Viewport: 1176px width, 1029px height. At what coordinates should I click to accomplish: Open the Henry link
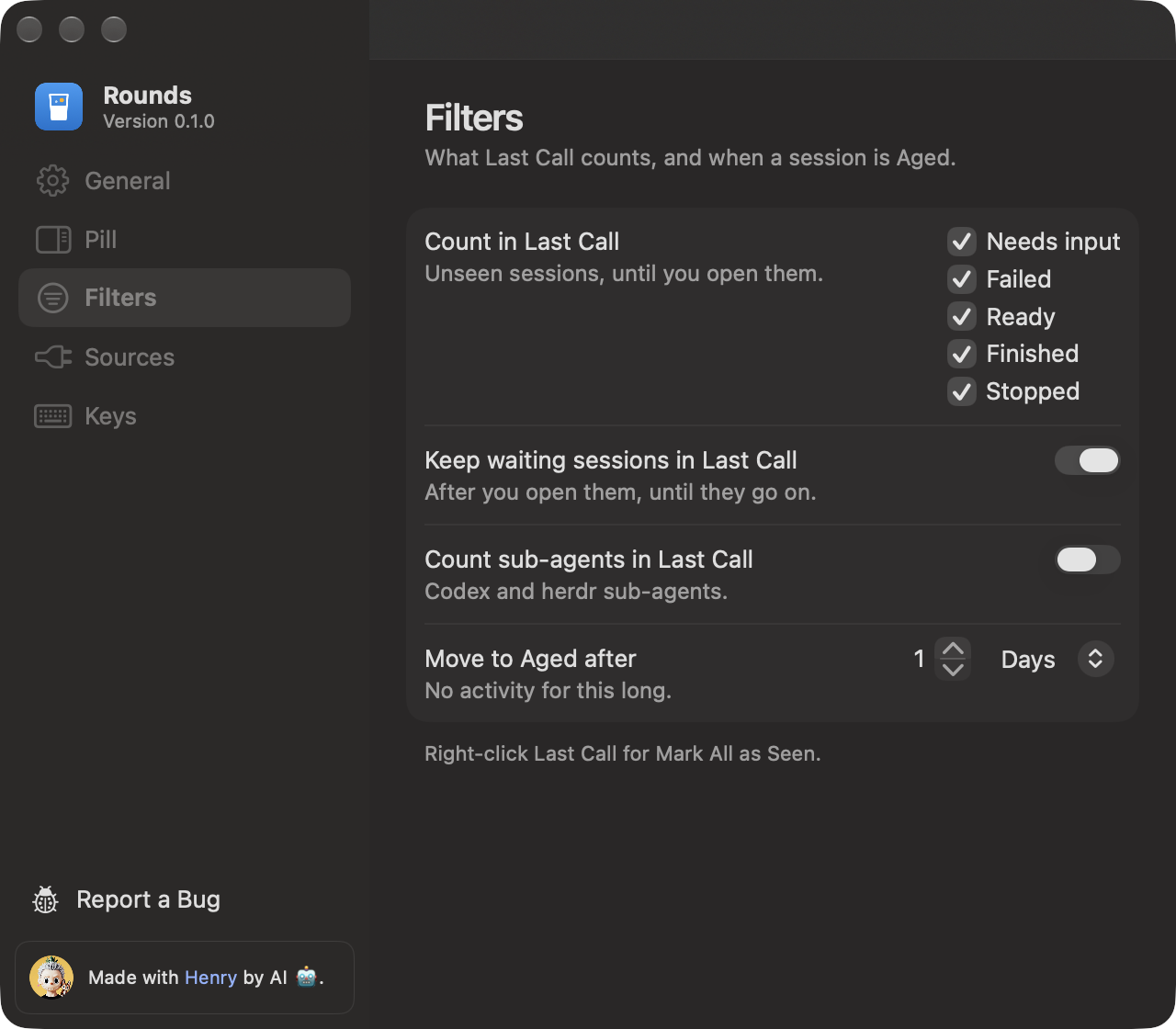point(210,978)
